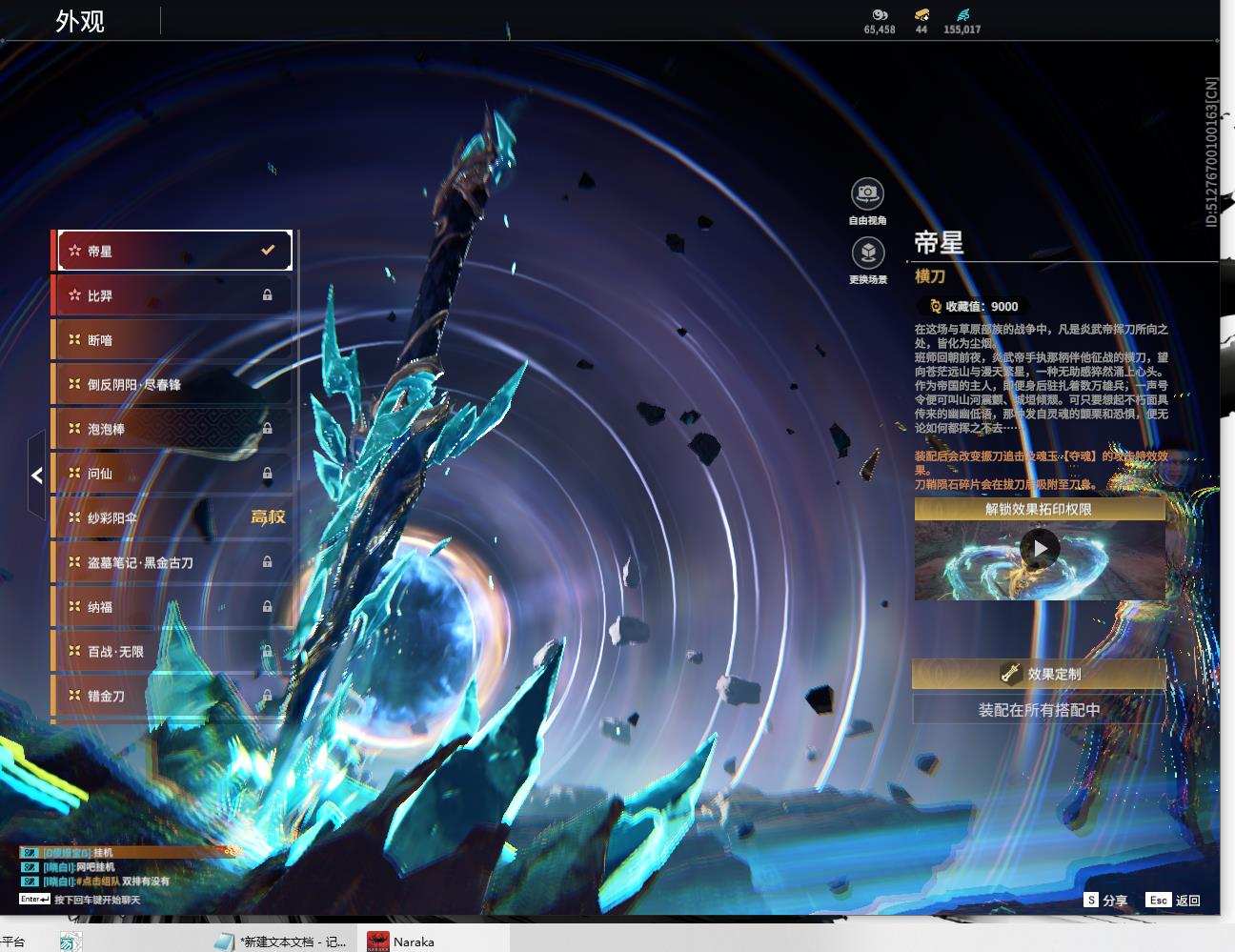Open the Notepad 新建文本文档 taskbar item
The height and width of the screenshot is (952, 1235).
[282, 942]
